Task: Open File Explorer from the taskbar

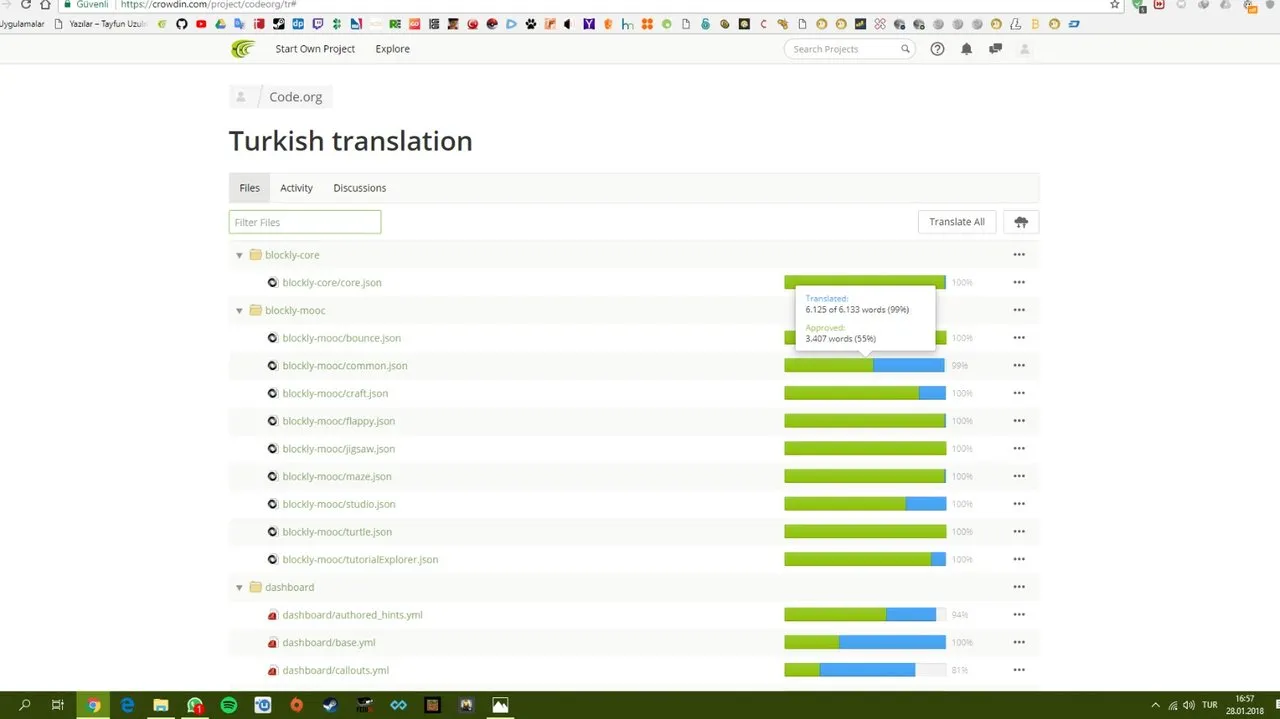Action: (161, 705)
